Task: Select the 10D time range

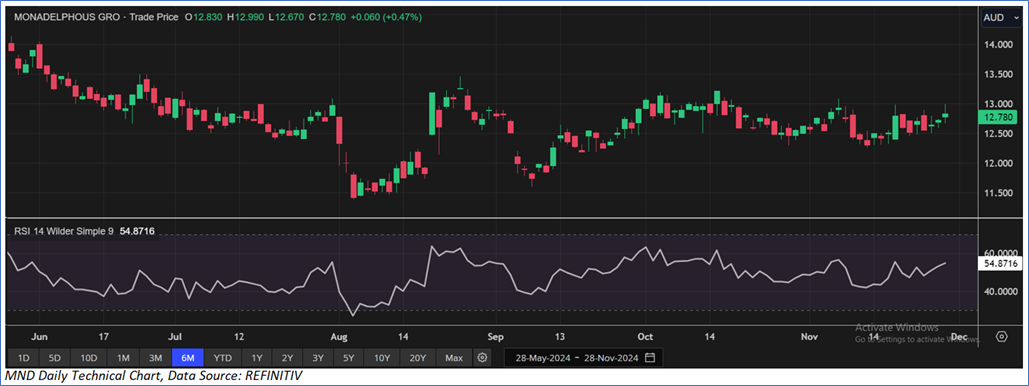Action: [x=89, y=358]
